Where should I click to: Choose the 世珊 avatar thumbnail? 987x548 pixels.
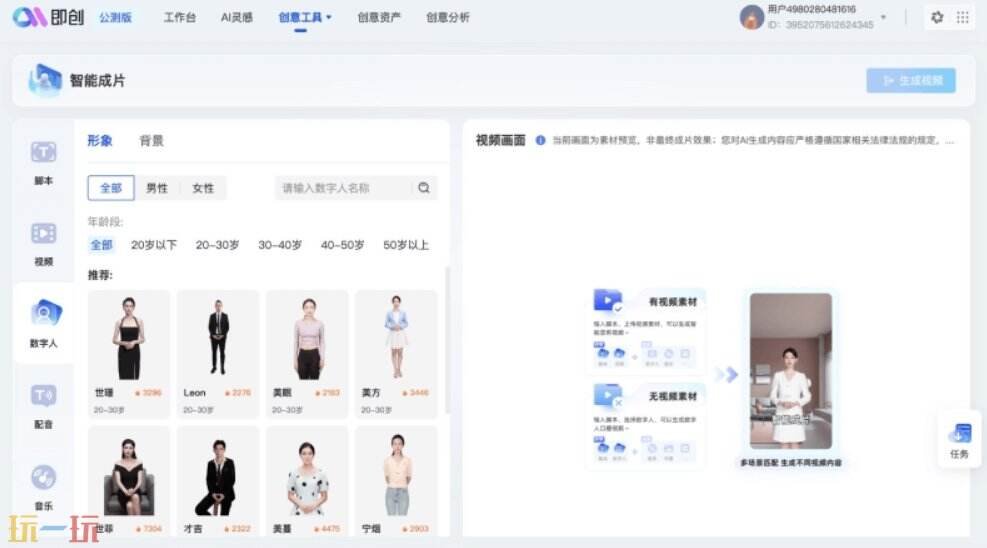click(x=128, y=354)
